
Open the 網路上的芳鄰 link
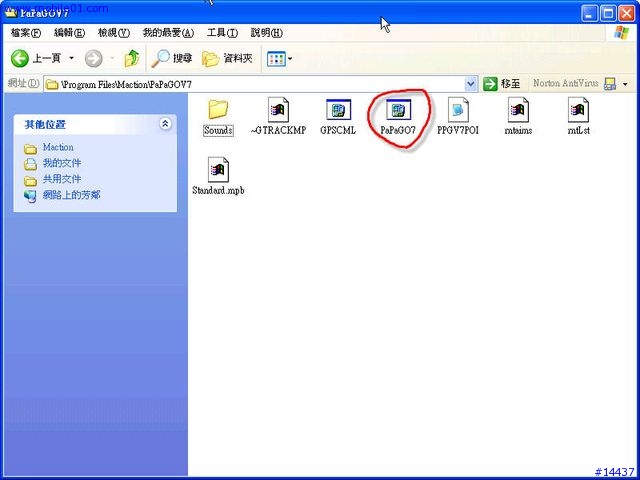coord(71,195)
